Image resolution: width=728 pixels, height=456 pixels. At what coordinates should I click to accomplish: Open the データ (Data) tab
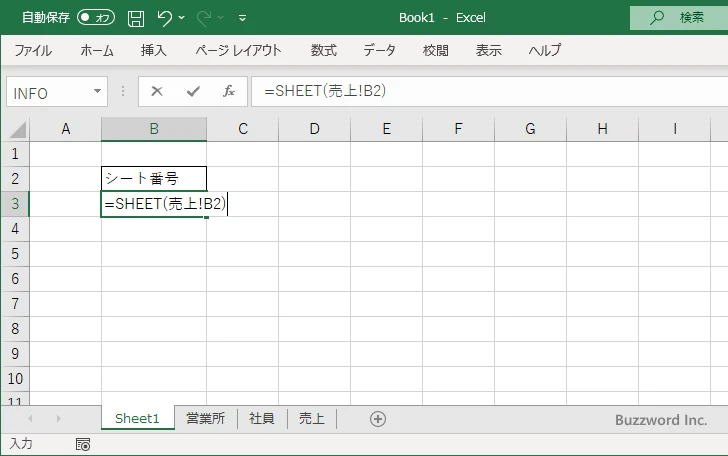[x=379, y=50]
